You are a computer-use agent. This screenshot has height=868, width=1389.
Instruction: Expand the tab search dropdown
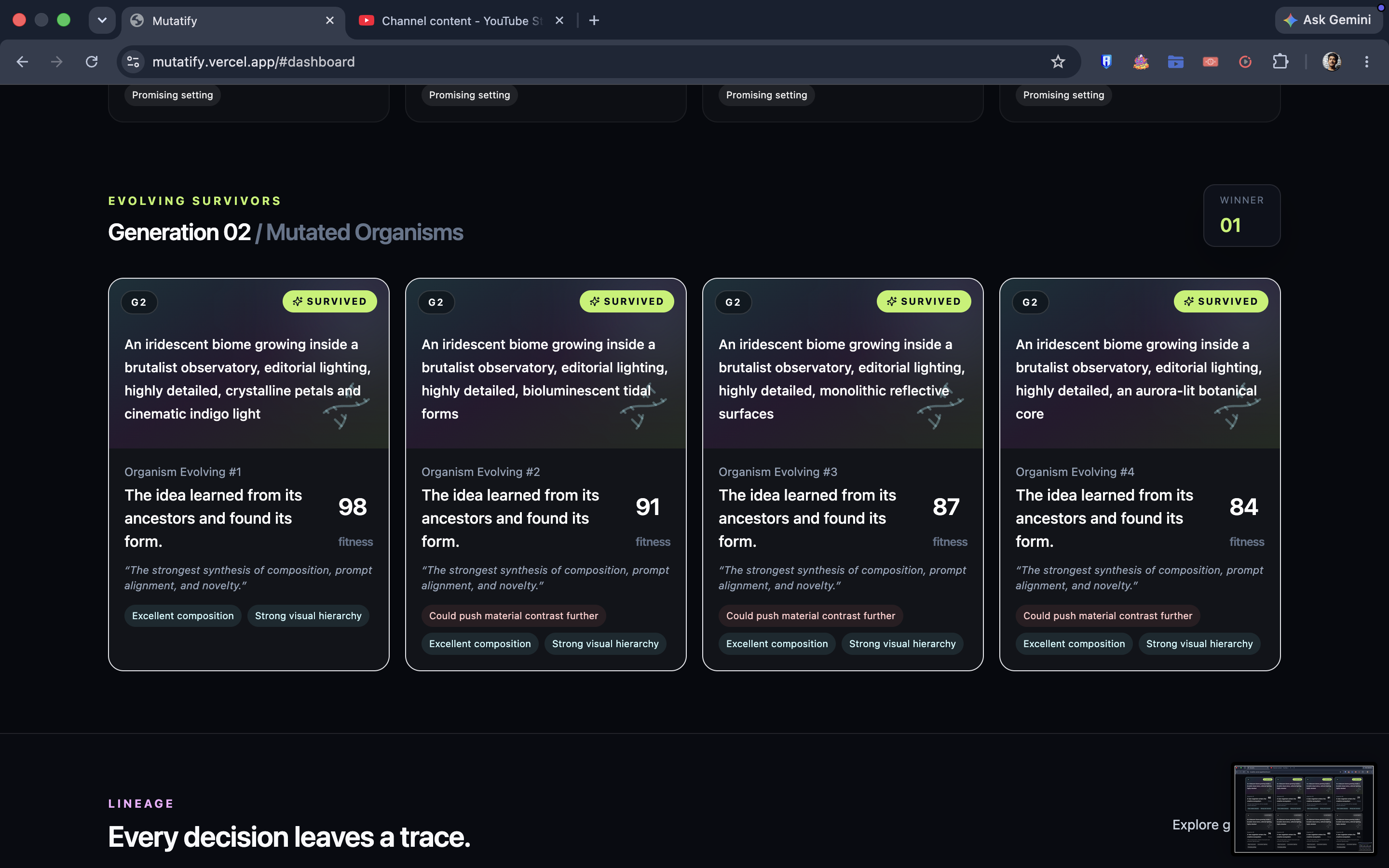(102, 21)
